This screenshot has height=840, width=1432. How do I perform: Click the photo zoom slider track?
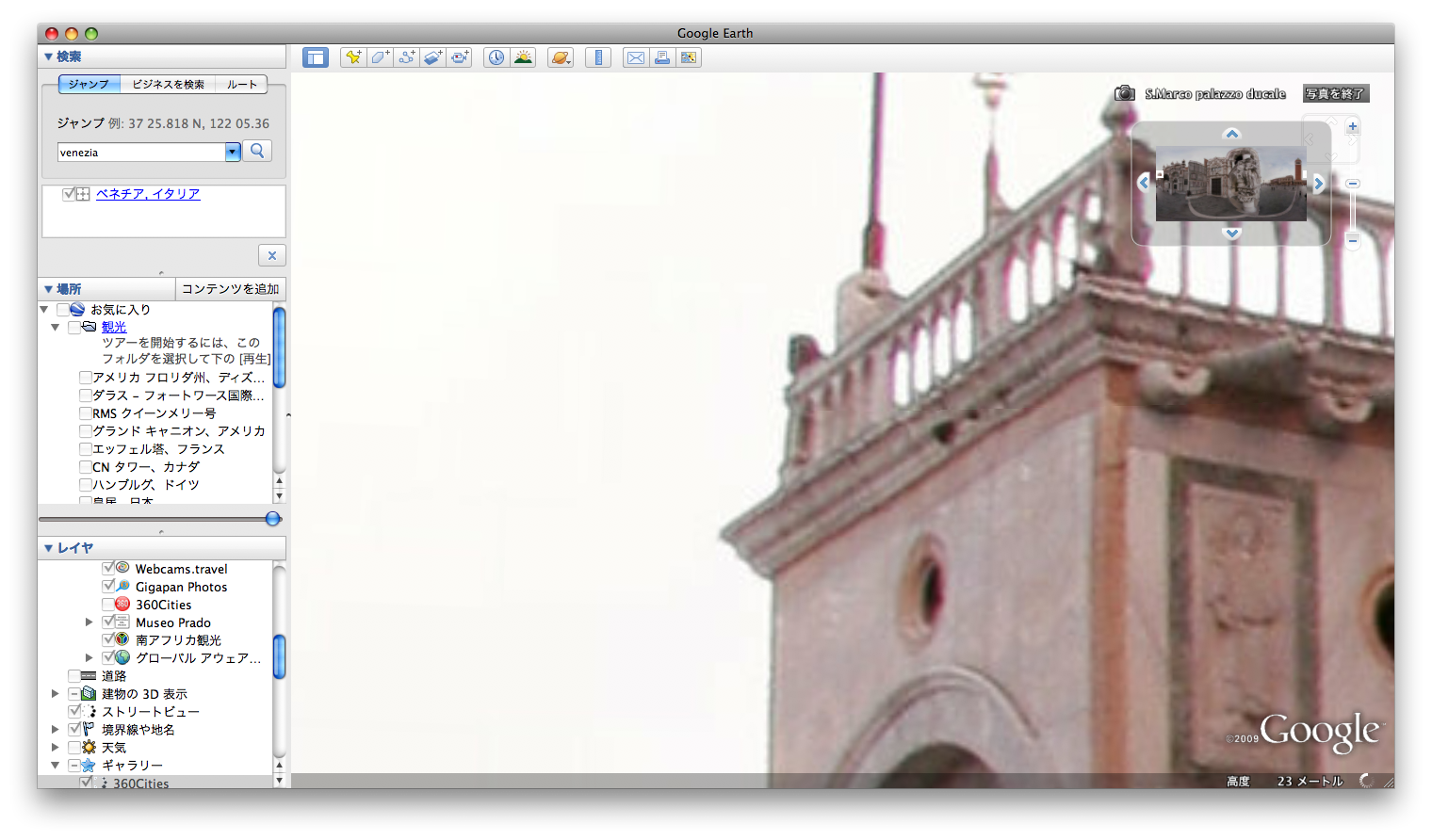[x=1353, y=211]
